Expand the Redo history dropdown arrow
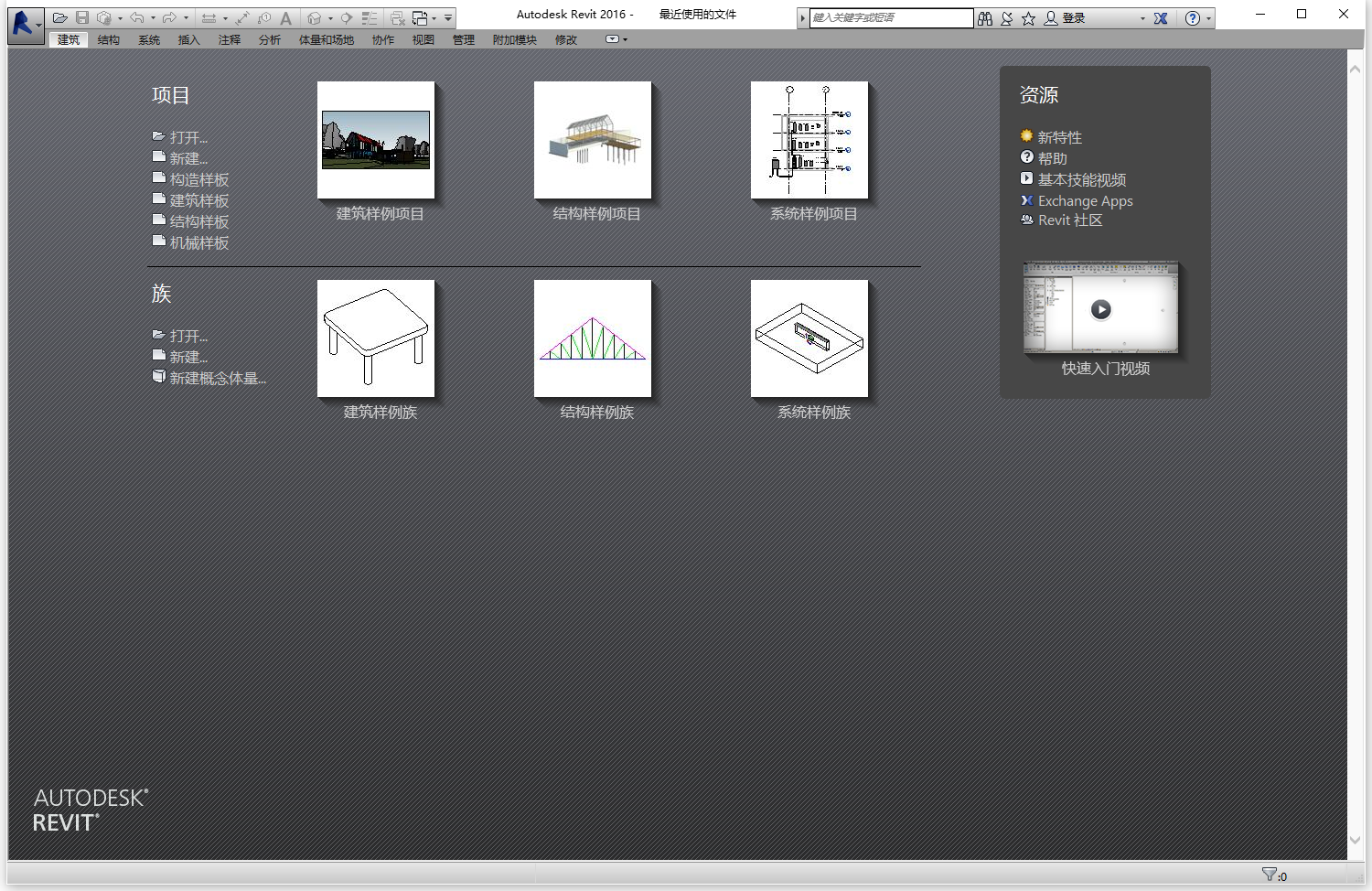Viewport: 1372px width, 891px height. tap(186, 18)
